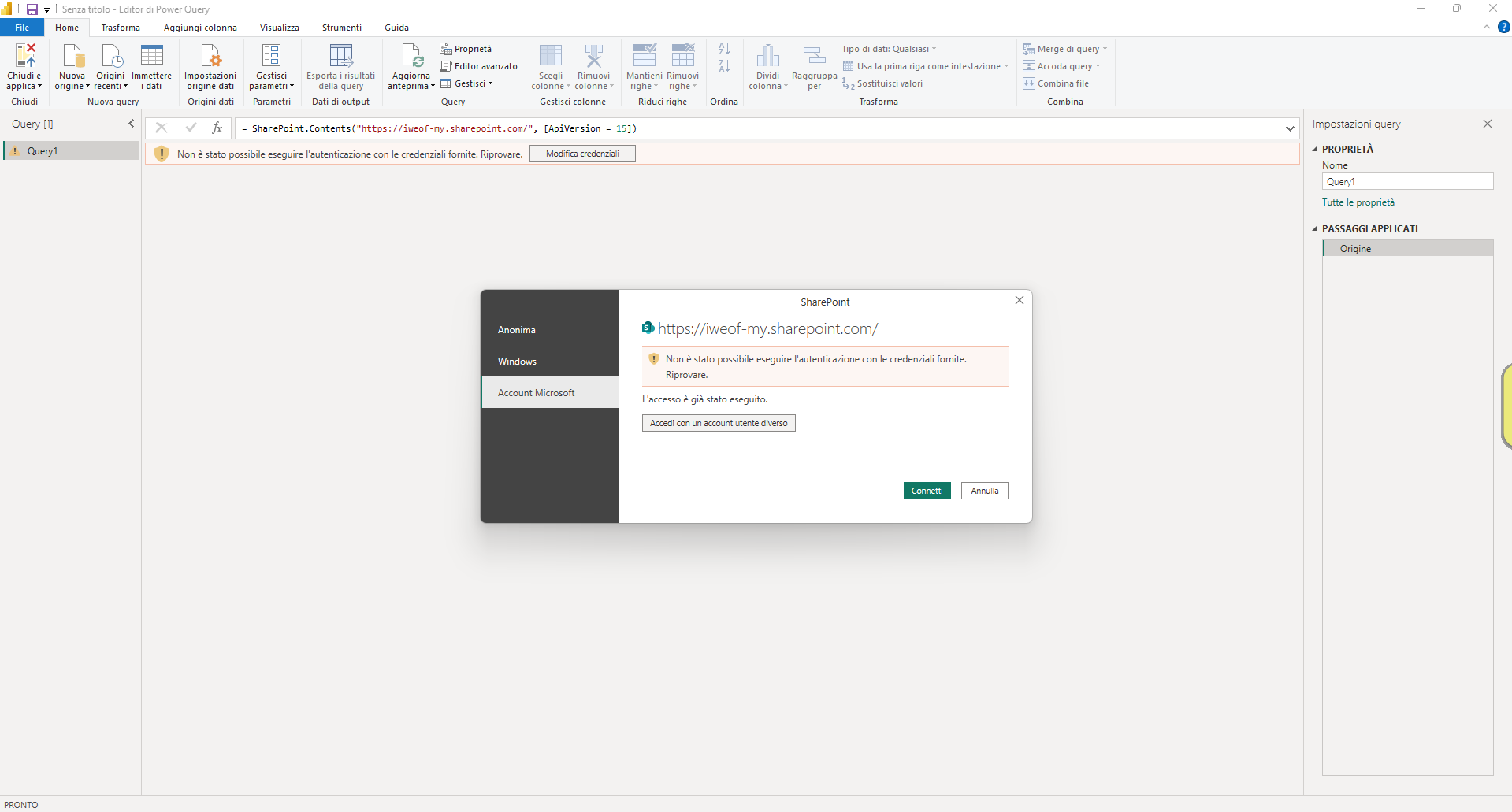Open the Guida tab

pos(396,28)
